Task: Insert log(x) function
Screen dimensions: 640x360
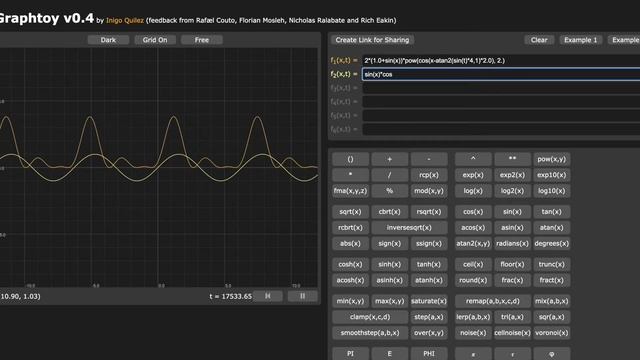Action: [473, 191]
